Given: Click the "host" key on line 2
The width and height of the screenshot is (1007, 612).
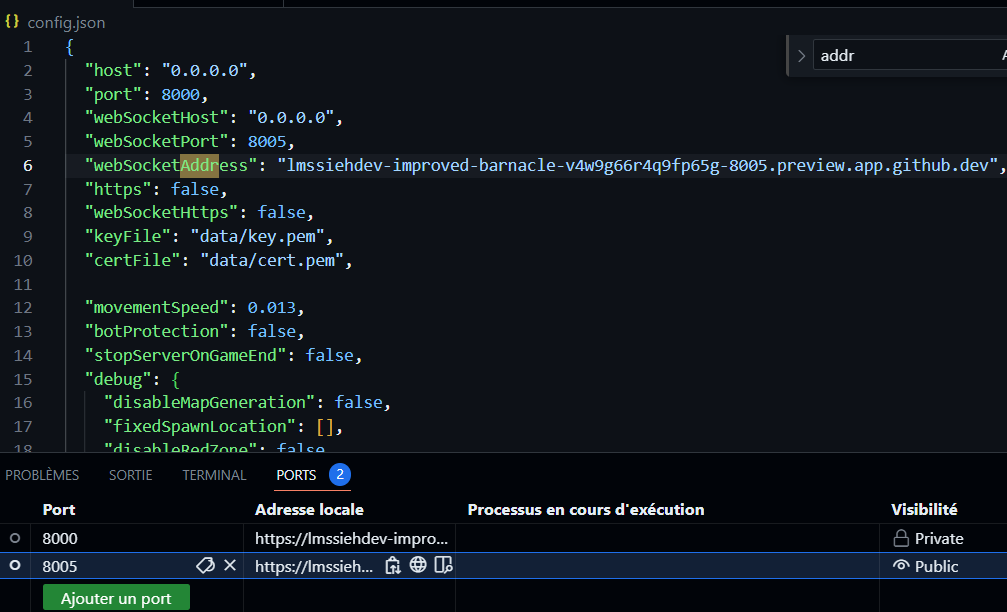Looking at the screenshot, I should pos(113,71).
